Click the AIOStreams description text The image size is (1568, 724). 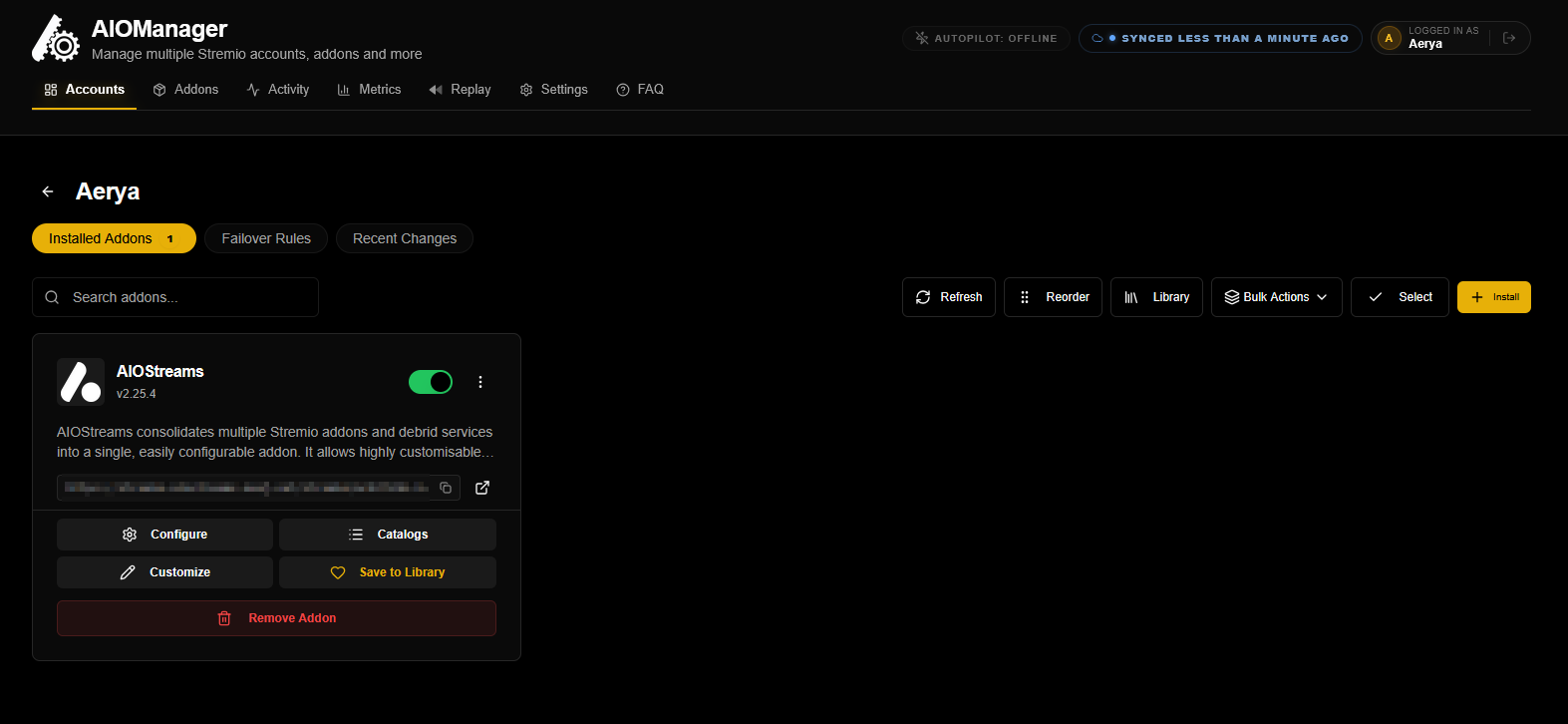tap(276, 442)
